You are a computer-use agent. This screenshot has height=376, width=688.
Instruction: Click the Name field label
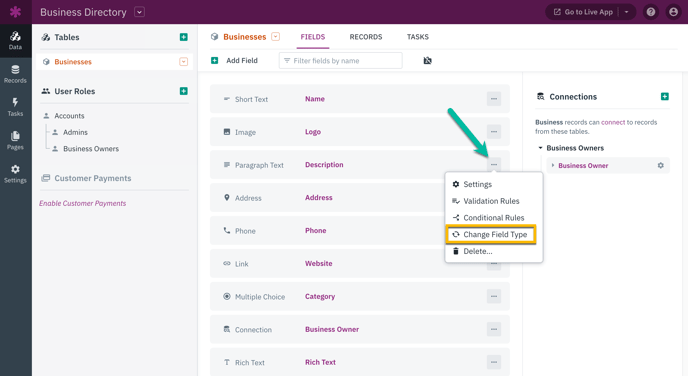click(x=315, y=99)
